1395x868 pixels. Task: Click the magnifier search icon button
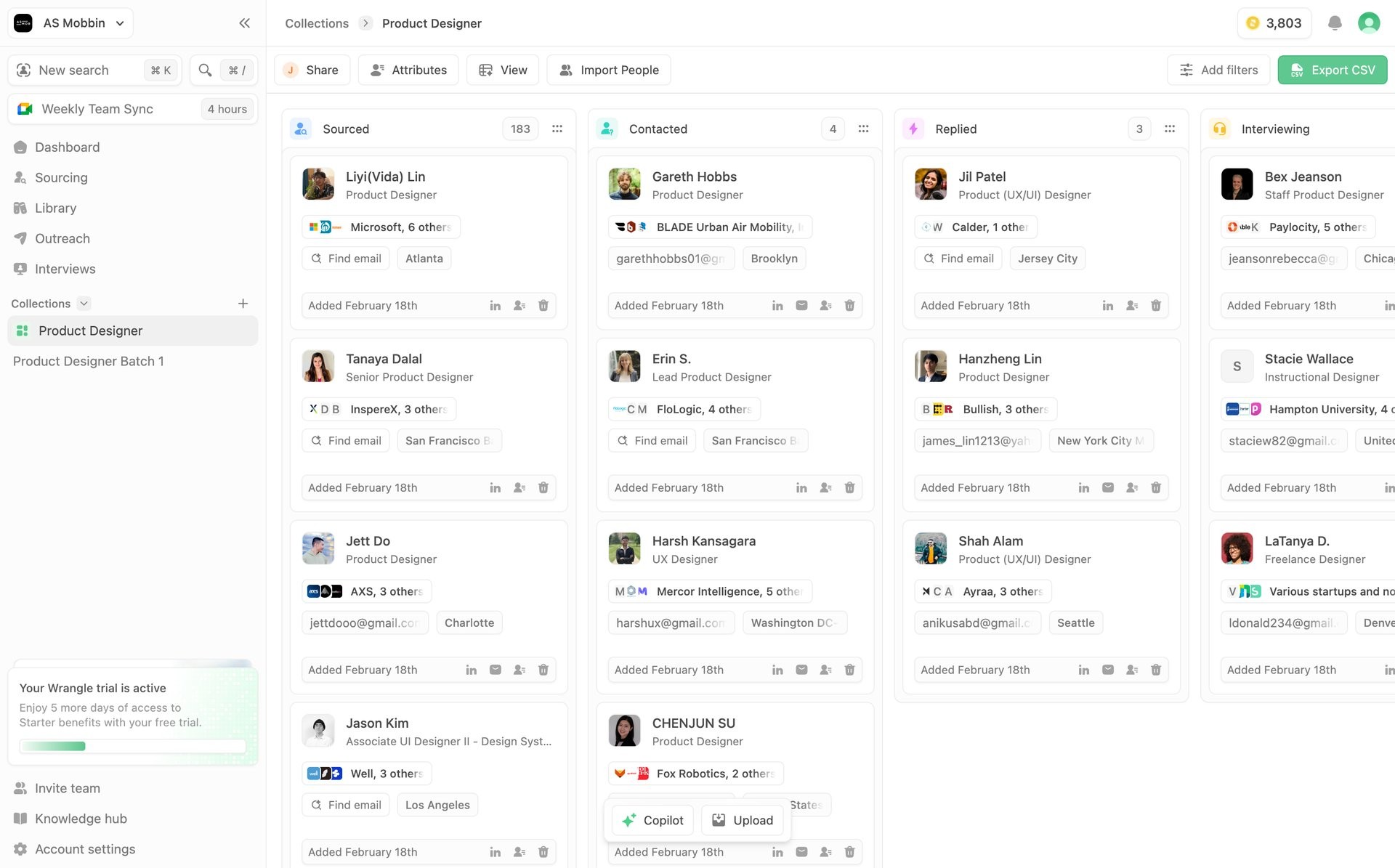click(x=206, y=70)
